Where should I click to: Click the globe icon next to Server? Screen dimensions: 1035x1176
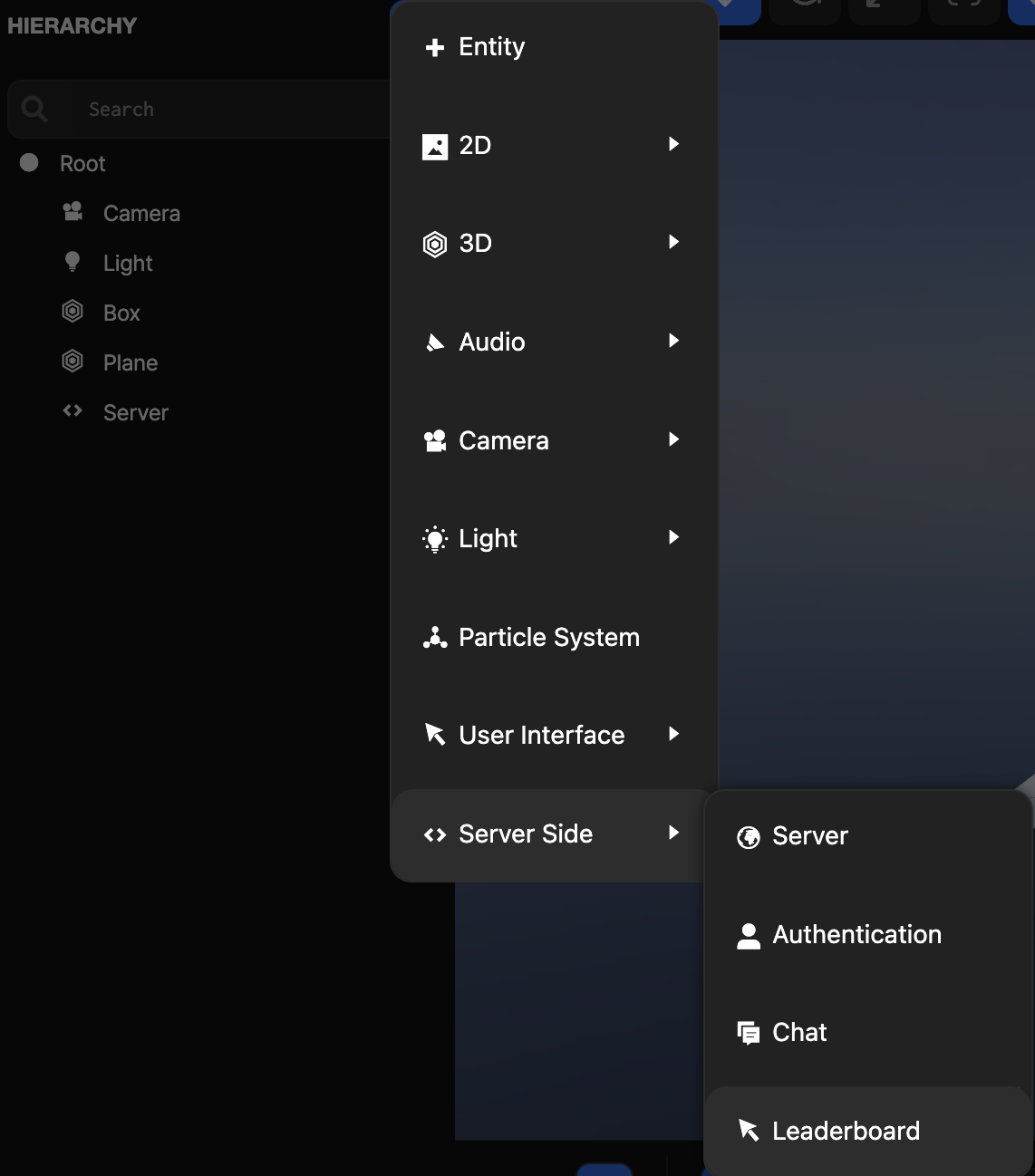(x=748, y=836)
